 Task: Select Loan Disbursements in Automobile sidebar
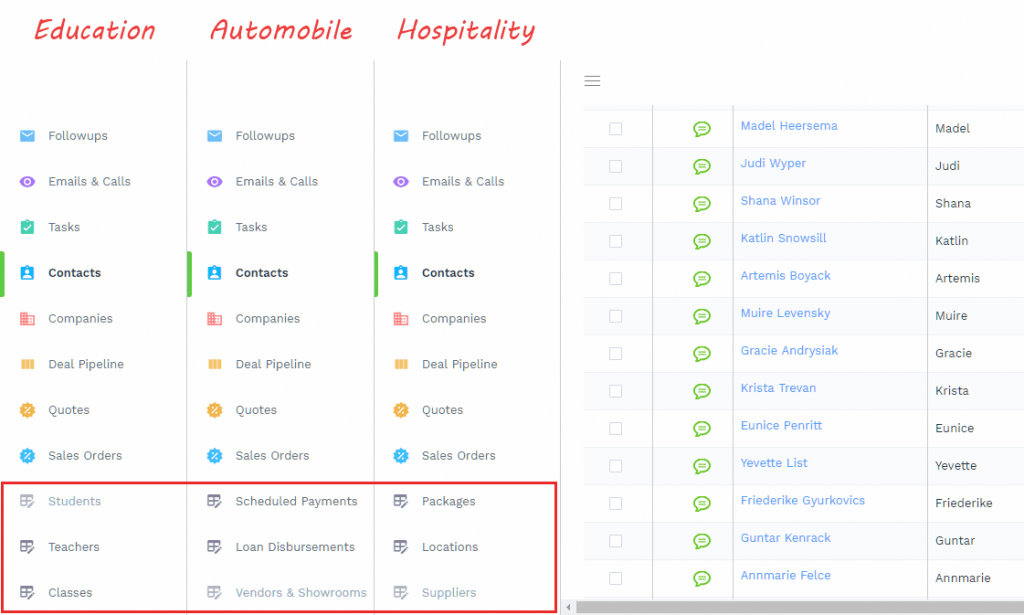tap(295, 547)
